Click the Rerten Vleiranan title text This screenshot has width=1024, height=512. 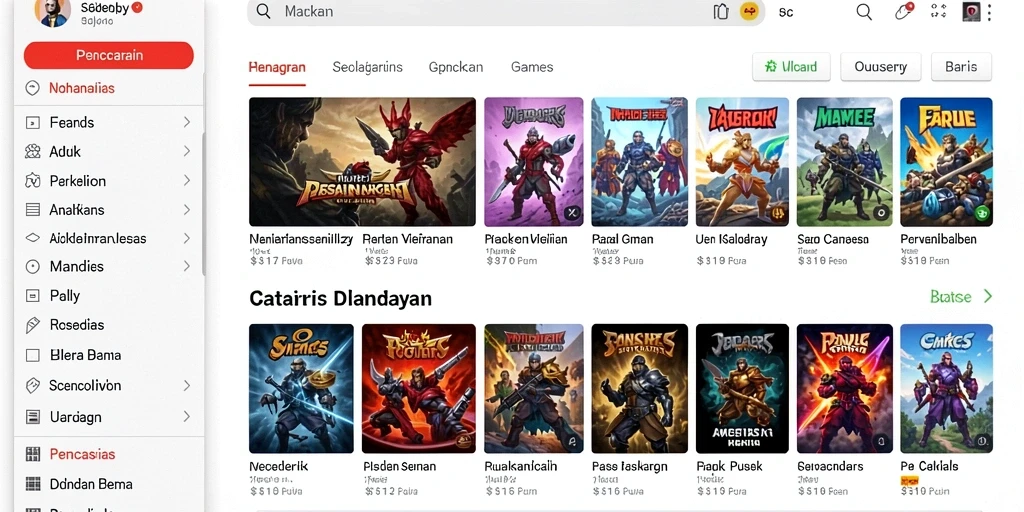point(408,239)
